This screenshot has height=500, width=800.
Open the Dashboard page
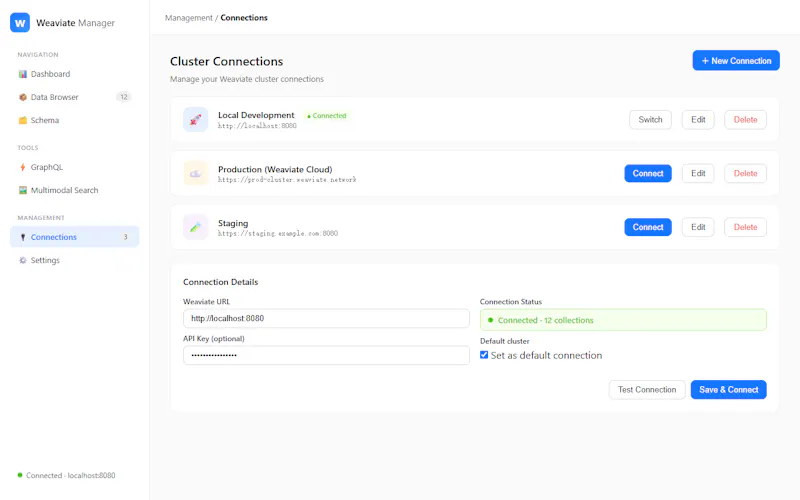(74, 74)
